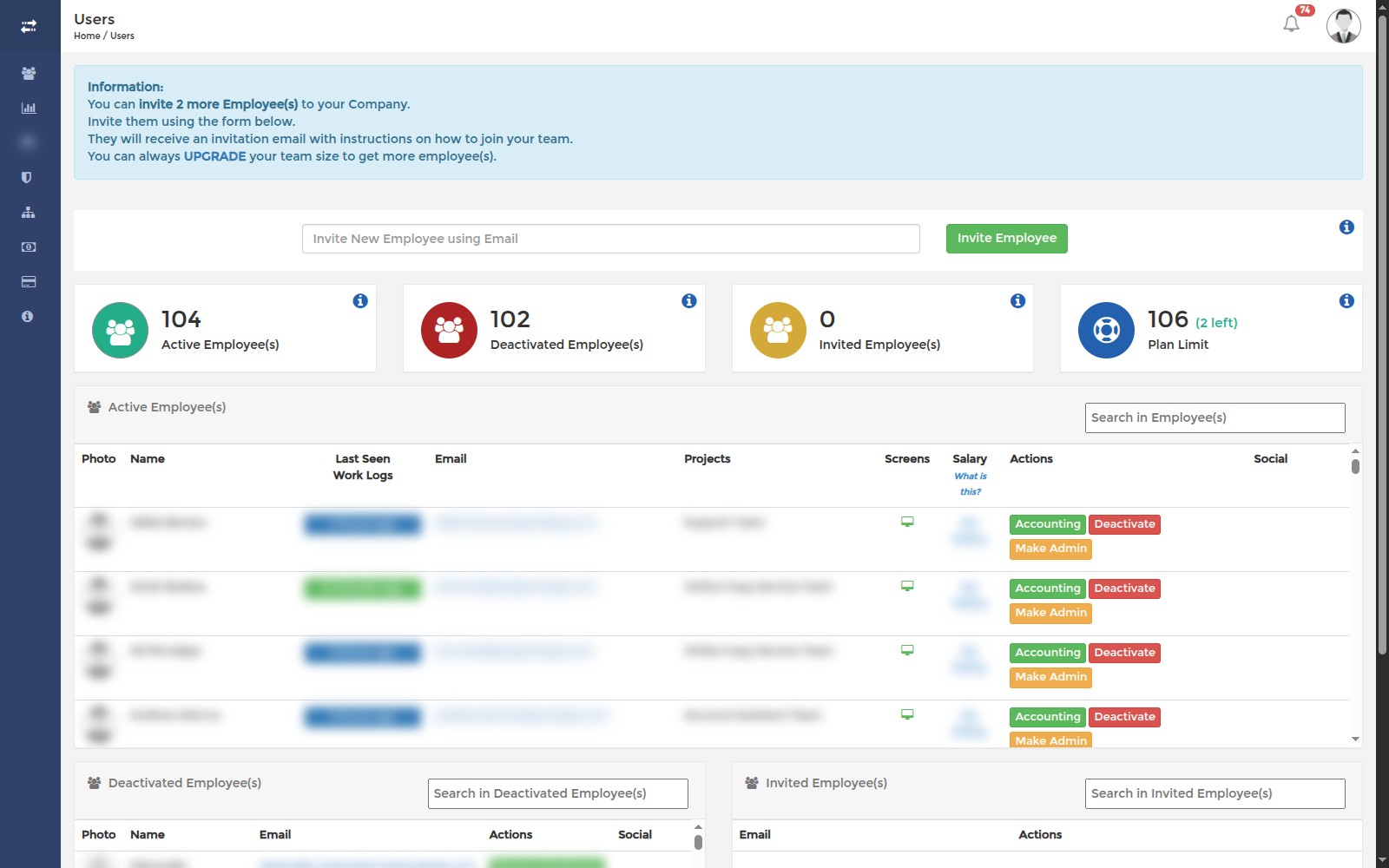
Task: Click the Screens column header
Action: tap(907, 459)
